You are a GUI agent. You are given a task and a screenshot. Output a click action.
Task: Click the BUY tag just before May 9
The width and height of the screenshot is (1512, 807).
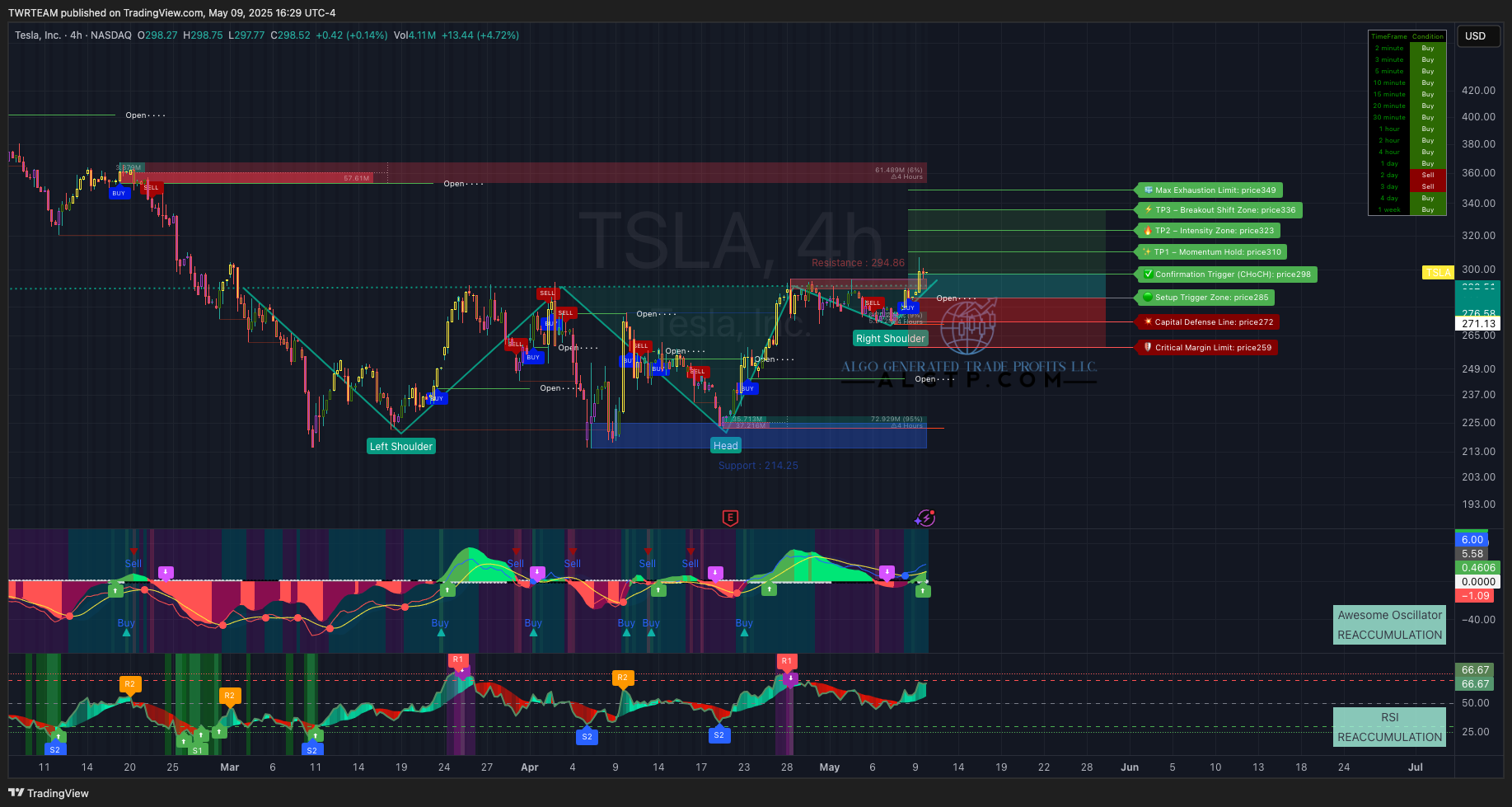(x=908, y=307)
